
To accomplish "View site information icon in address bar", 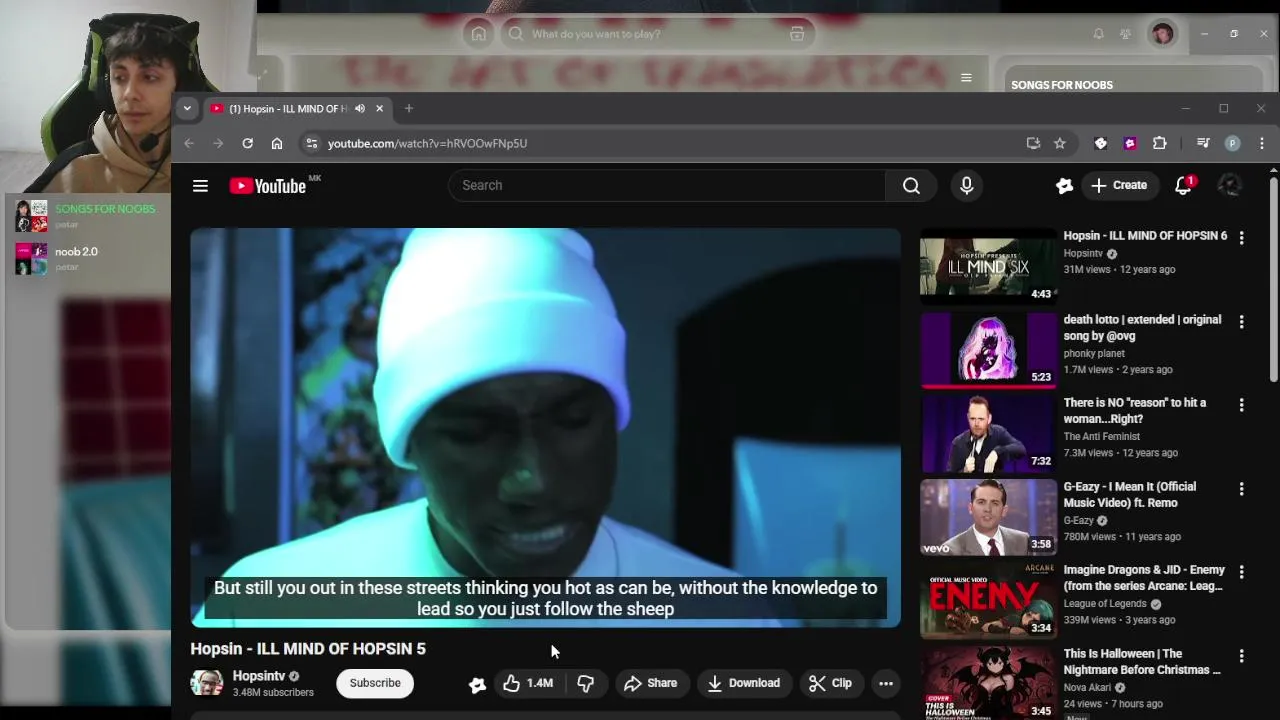I will pos(311,143).
